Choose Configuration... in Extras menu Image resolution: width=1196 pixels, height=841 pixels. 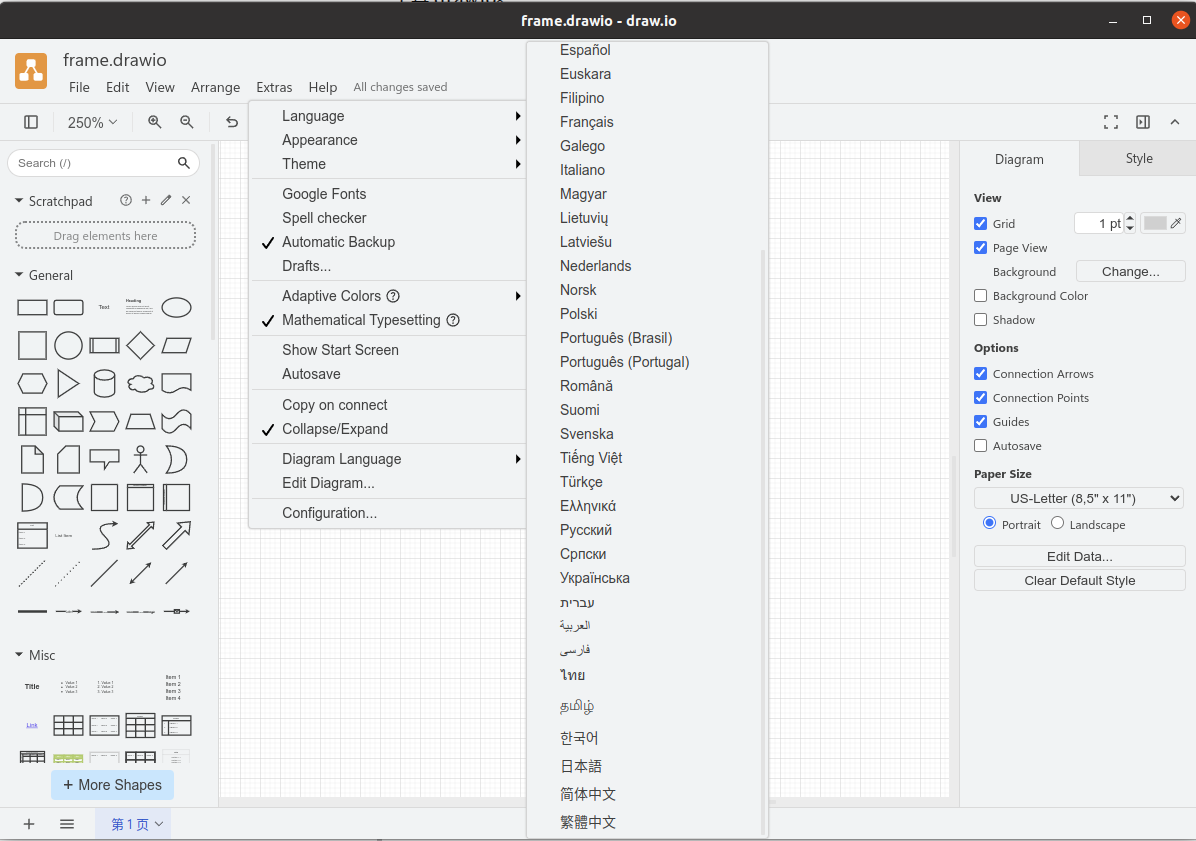point(389,513)
